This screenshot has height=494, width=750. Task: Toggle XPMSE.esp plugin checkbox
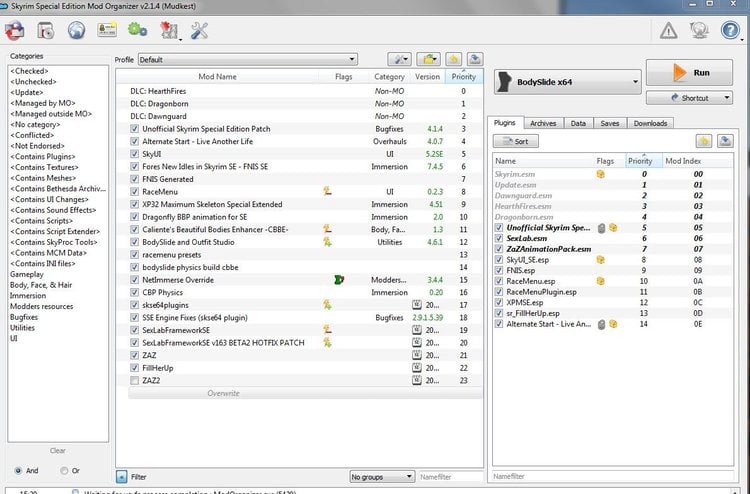[499, 303]
